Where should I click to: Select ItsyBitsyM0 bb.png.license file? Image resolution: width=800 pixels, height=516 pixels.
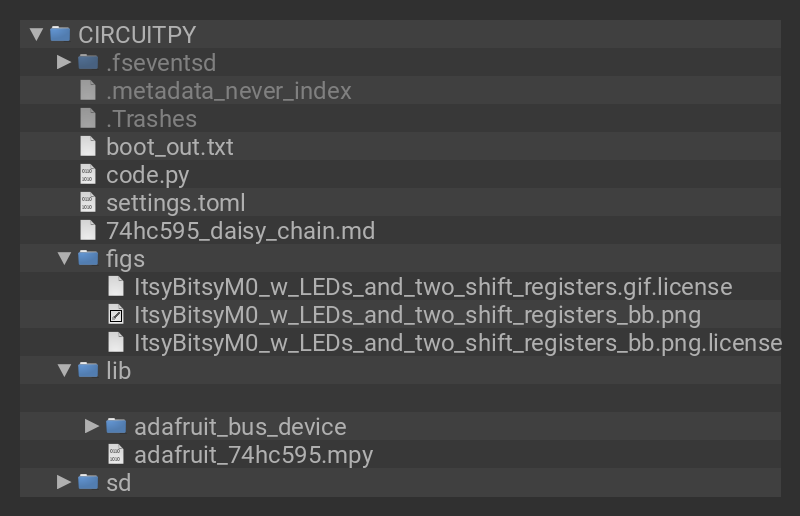tap(458, 343)
